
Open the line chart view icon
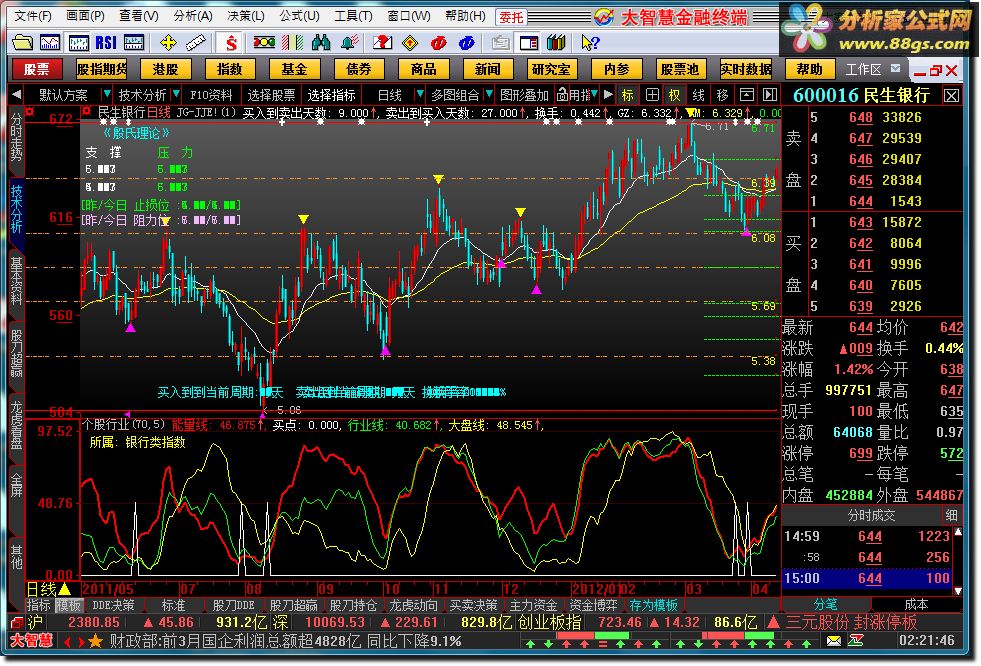pyautogui.click(x=50, y=43)
